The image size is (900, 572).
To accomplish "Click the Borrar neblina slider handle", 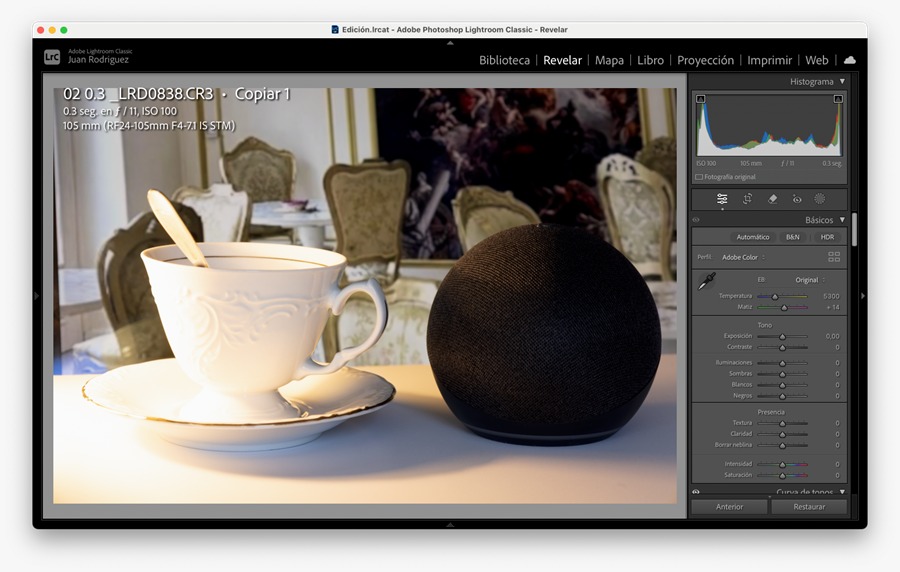I will click(782, 445).
